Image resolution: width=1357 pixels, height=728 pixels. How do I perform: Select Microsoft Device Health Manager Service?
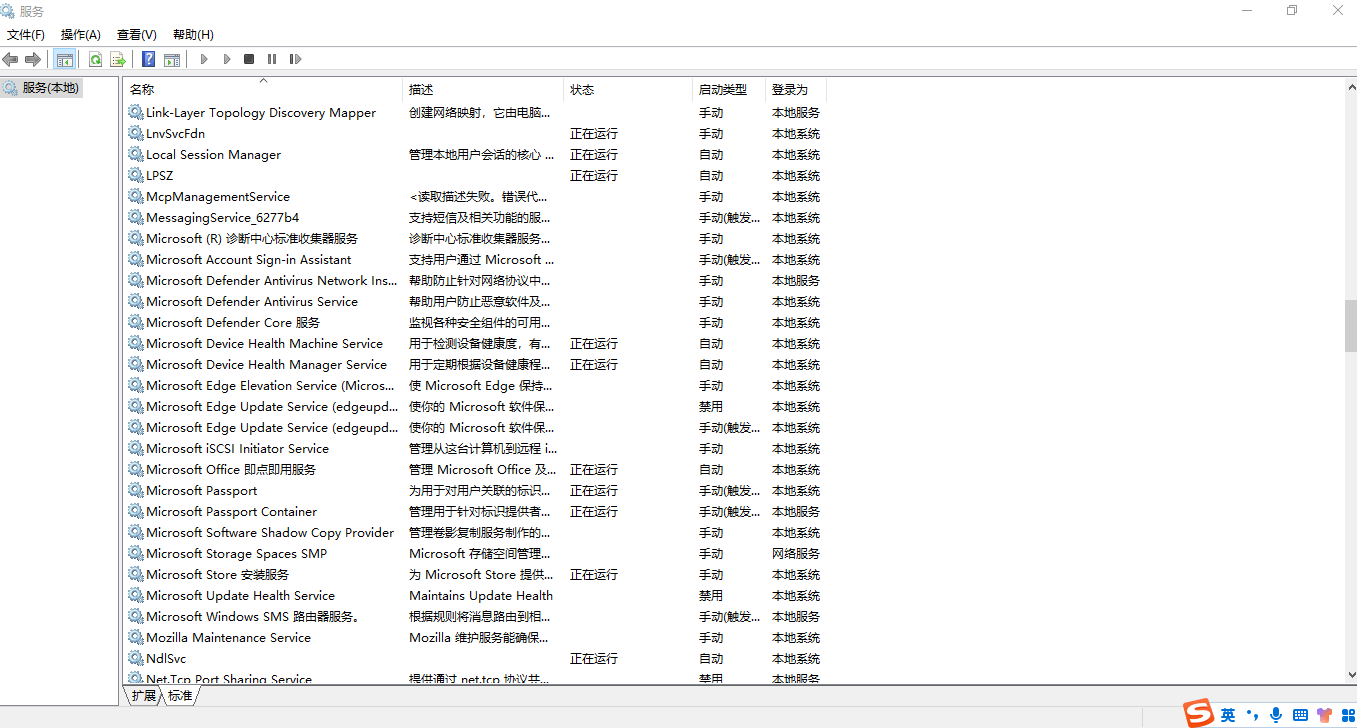(x=267, y=364)
